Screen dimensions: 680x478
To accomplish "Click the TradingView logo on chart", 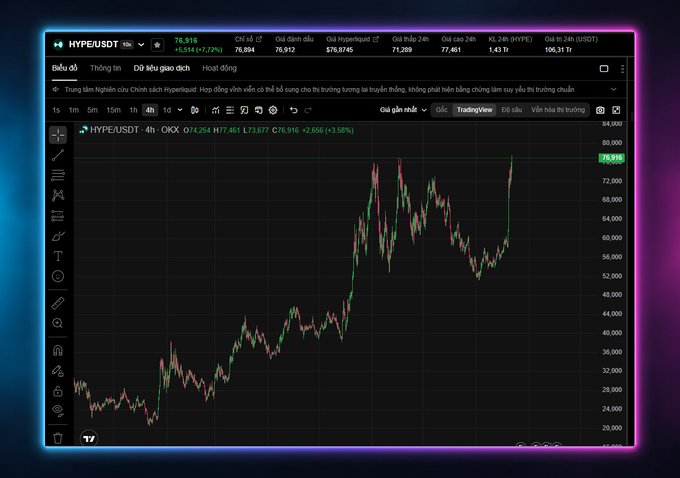I will tap(89, 439).
